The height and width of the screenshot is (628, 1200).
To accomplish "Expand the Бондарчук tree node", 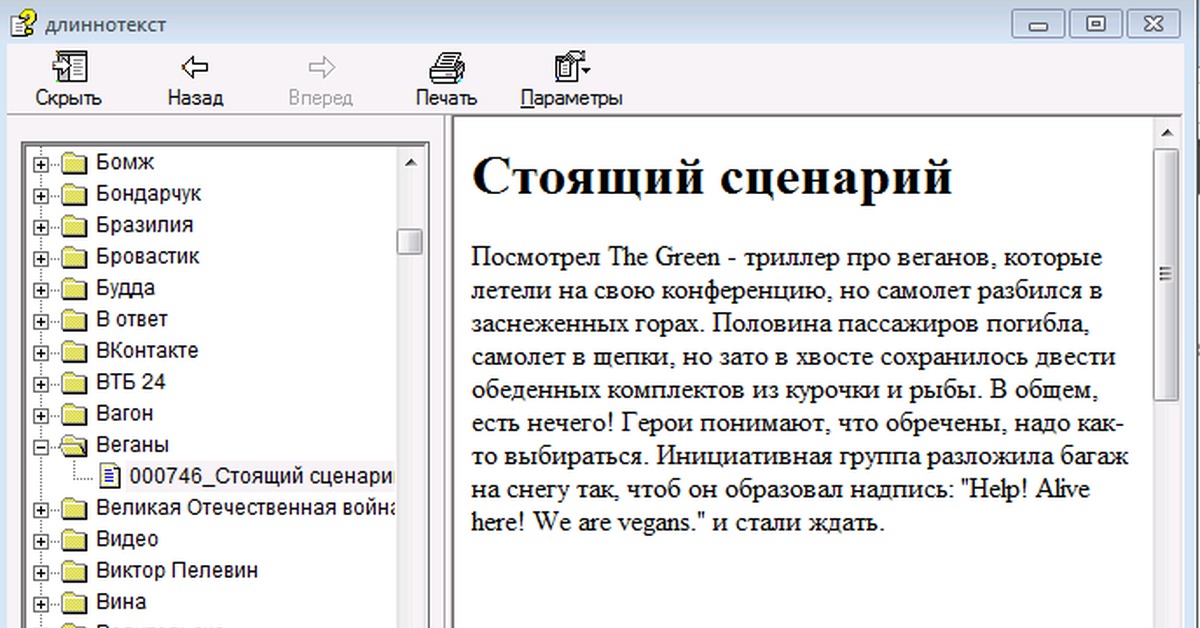I will click(41, 196).
